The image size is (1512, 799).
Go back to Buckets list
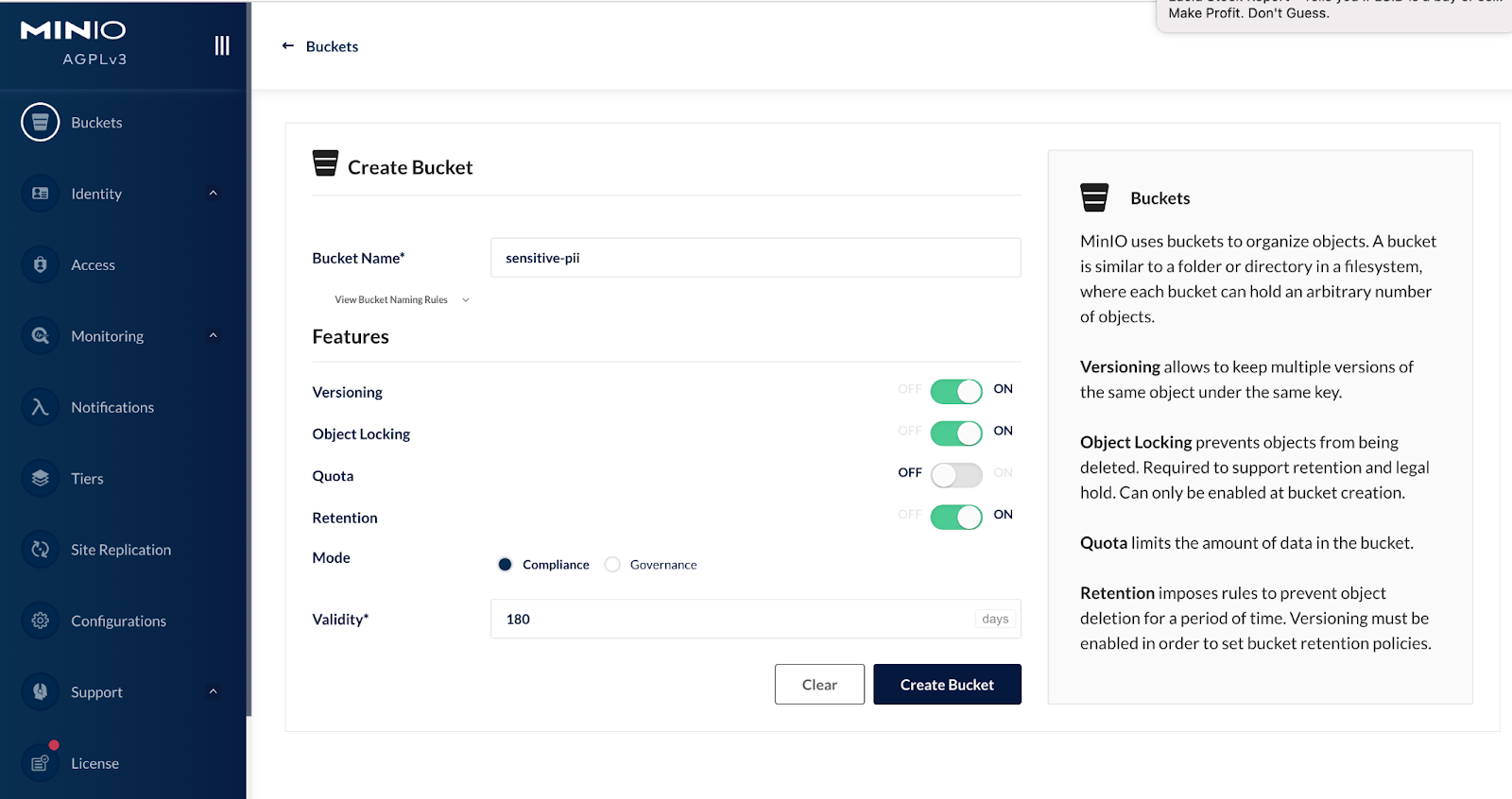point(320,46)
